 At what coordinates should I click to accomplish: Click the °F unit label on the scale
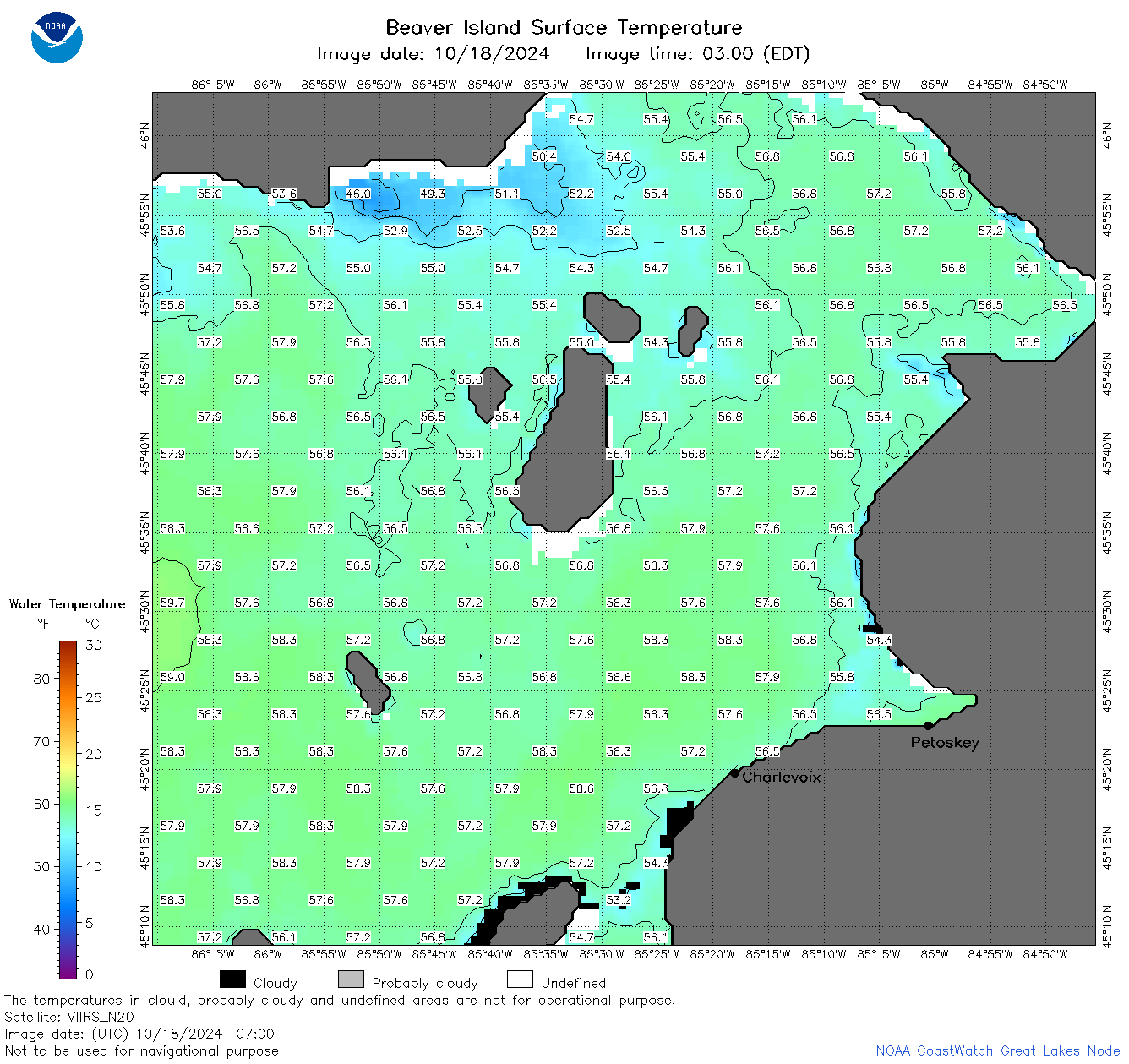coord(43,624)
